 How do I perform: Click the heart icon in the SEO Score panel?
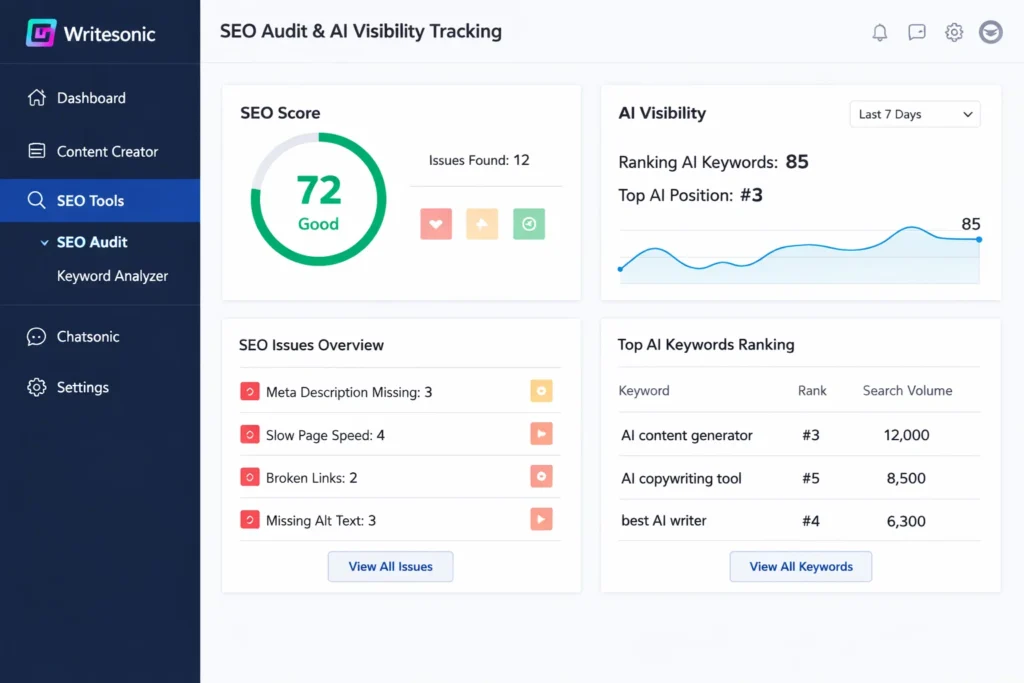coord(436,223)
